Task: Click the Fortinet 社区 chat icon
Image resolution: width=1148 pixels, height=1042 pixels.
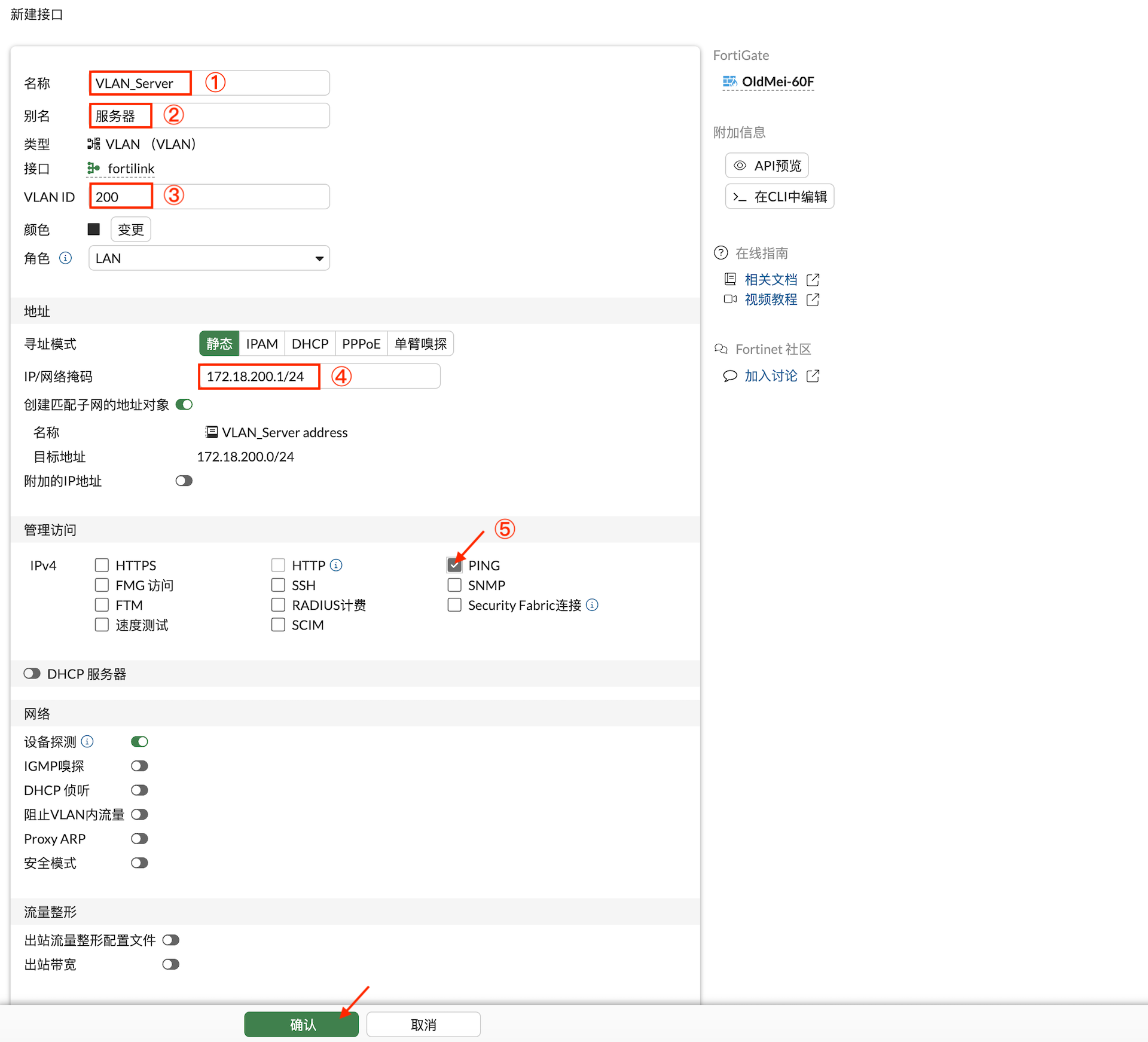Action: coord(721,349)
